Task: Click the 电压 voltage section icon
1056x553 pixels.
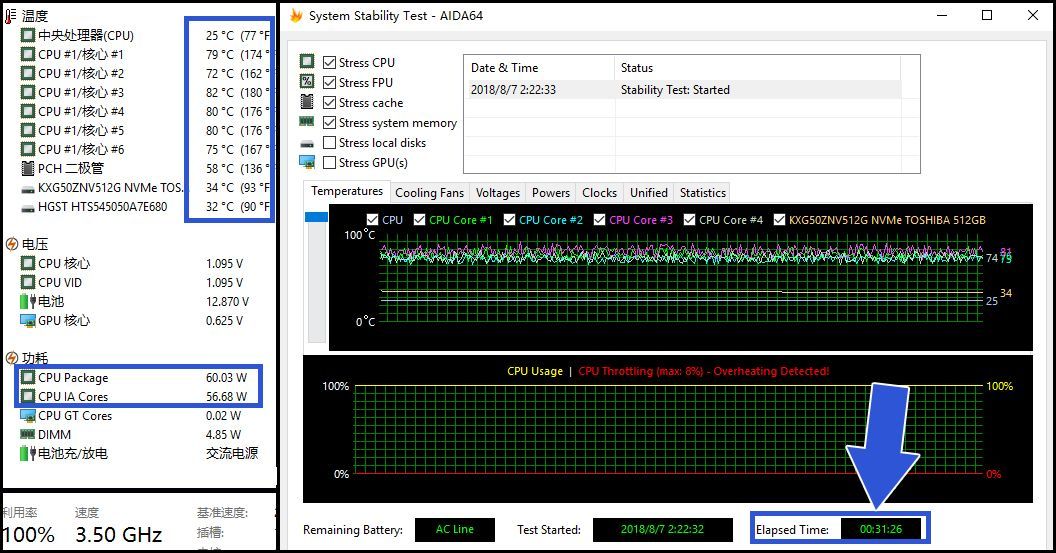Action: click(11, 244)
